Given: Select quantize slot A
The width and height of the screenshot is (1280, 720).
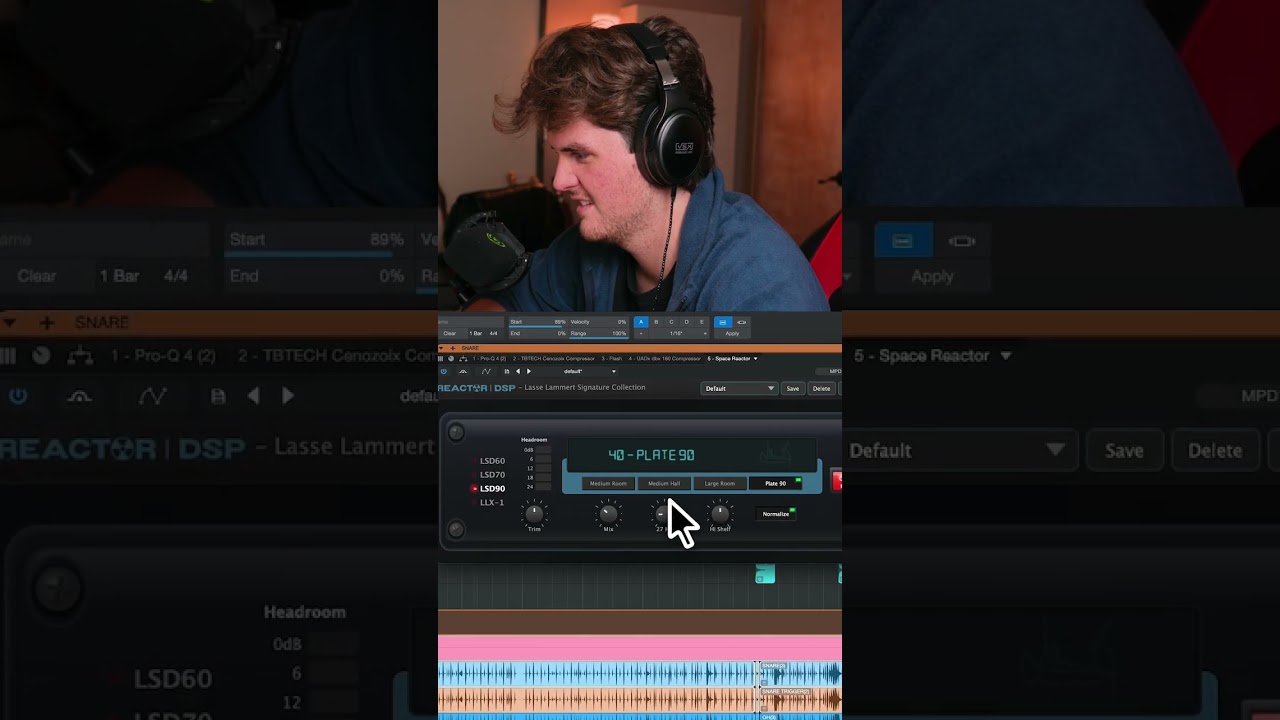Looking at the screenshot, I should [x=641, y=322].
